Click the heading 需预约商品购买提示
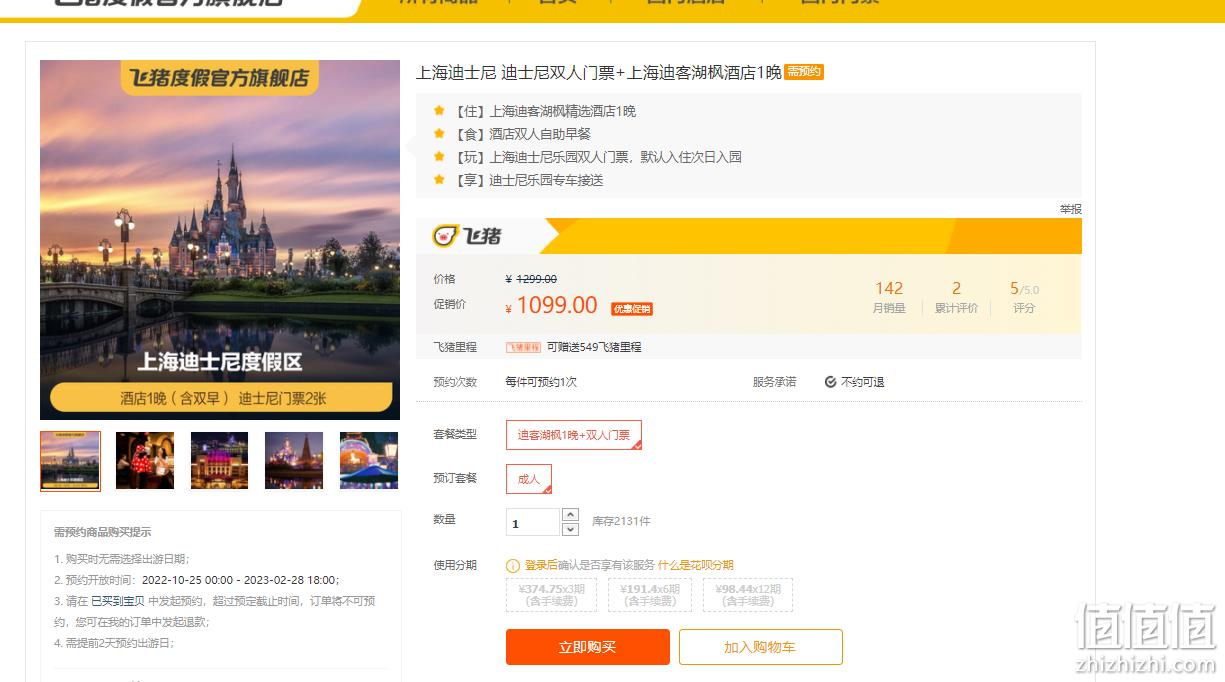This screenshot has width=1225, height=682. pyautogui.click(x=103, y=532)
